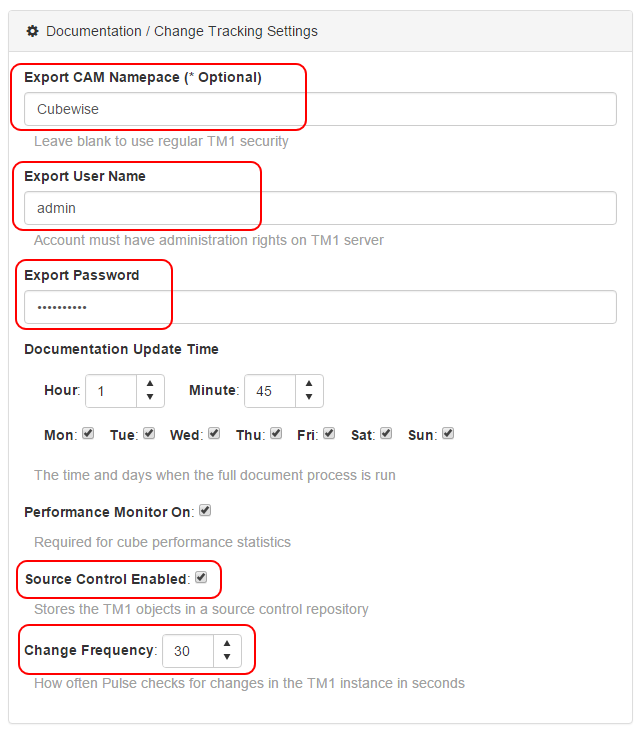Image resolution: width=639 pixels, height=731 pixels.
Task: Increase the Hour value with up arrow
Action: [x=150, y=383]
